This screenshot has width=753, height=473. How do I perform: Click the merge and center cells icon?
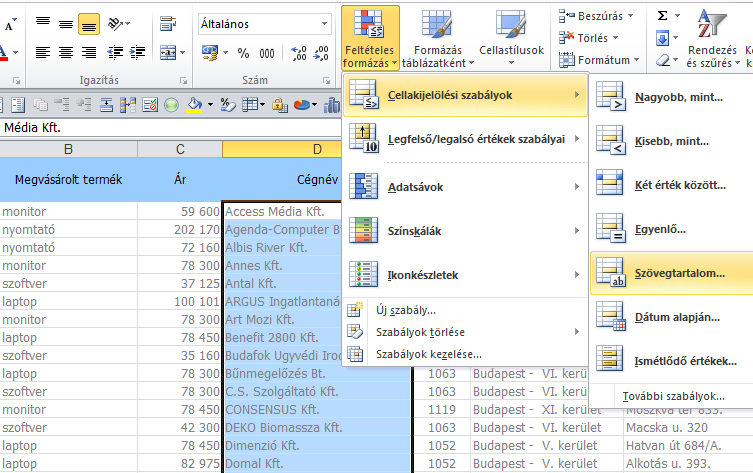click(x=168, y=52)
